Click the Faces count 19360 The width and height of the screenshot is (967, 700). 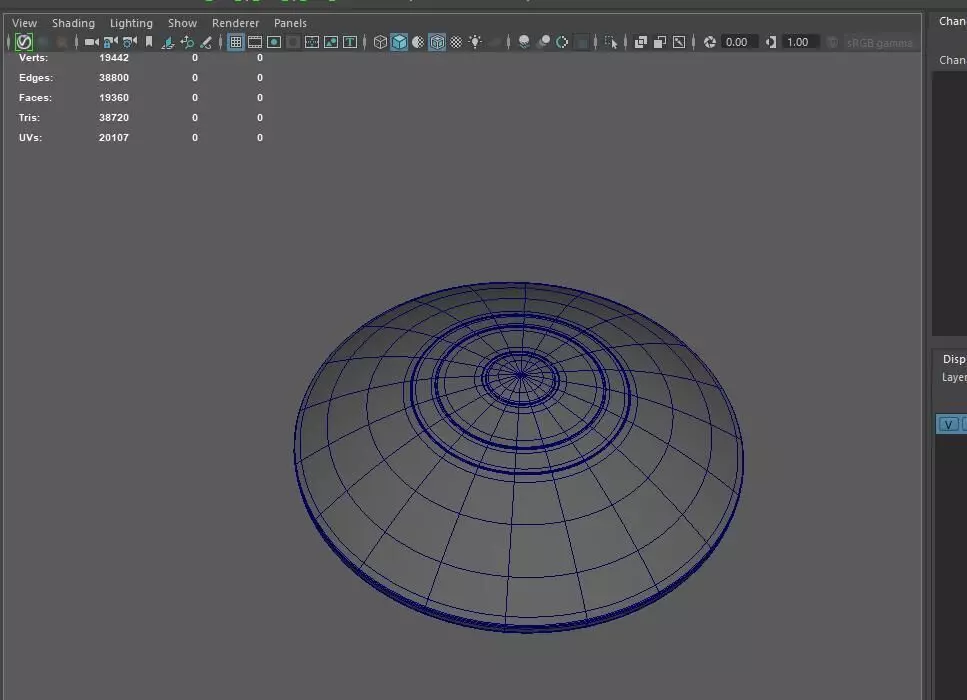(113, 97)
